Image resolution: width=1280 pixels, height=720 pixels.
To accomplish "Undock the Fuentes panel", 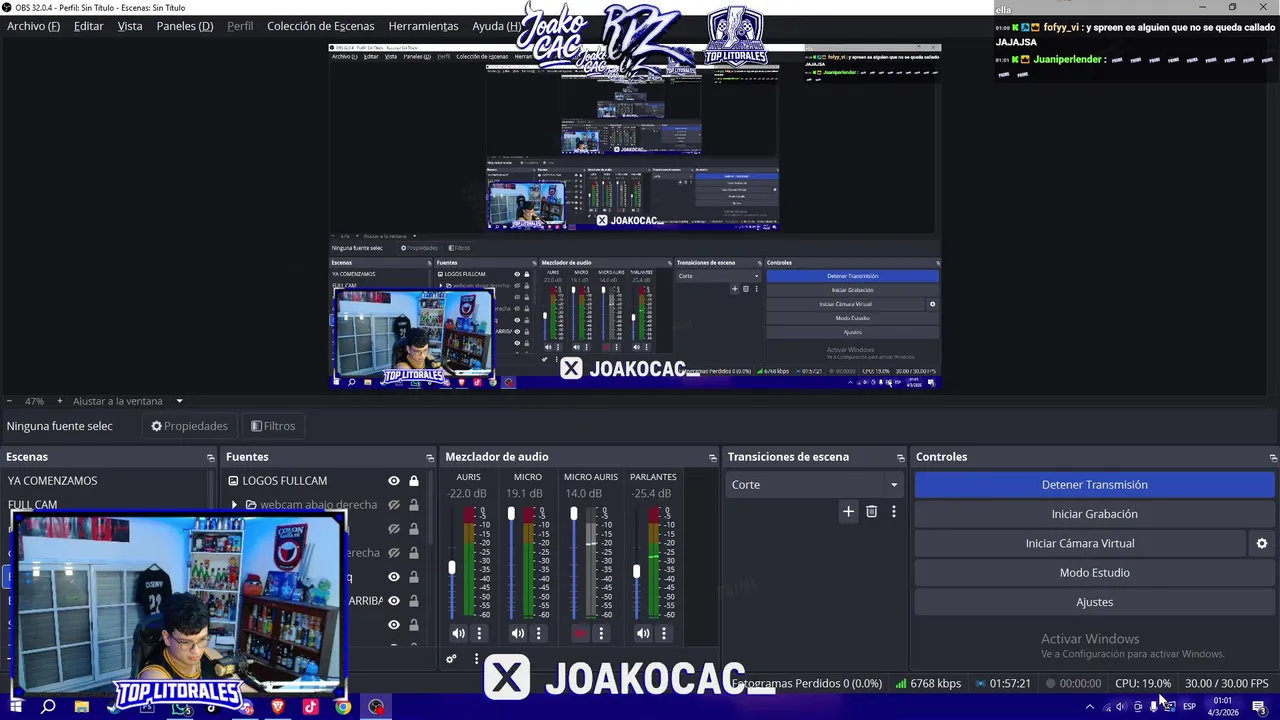I will 430,457.
